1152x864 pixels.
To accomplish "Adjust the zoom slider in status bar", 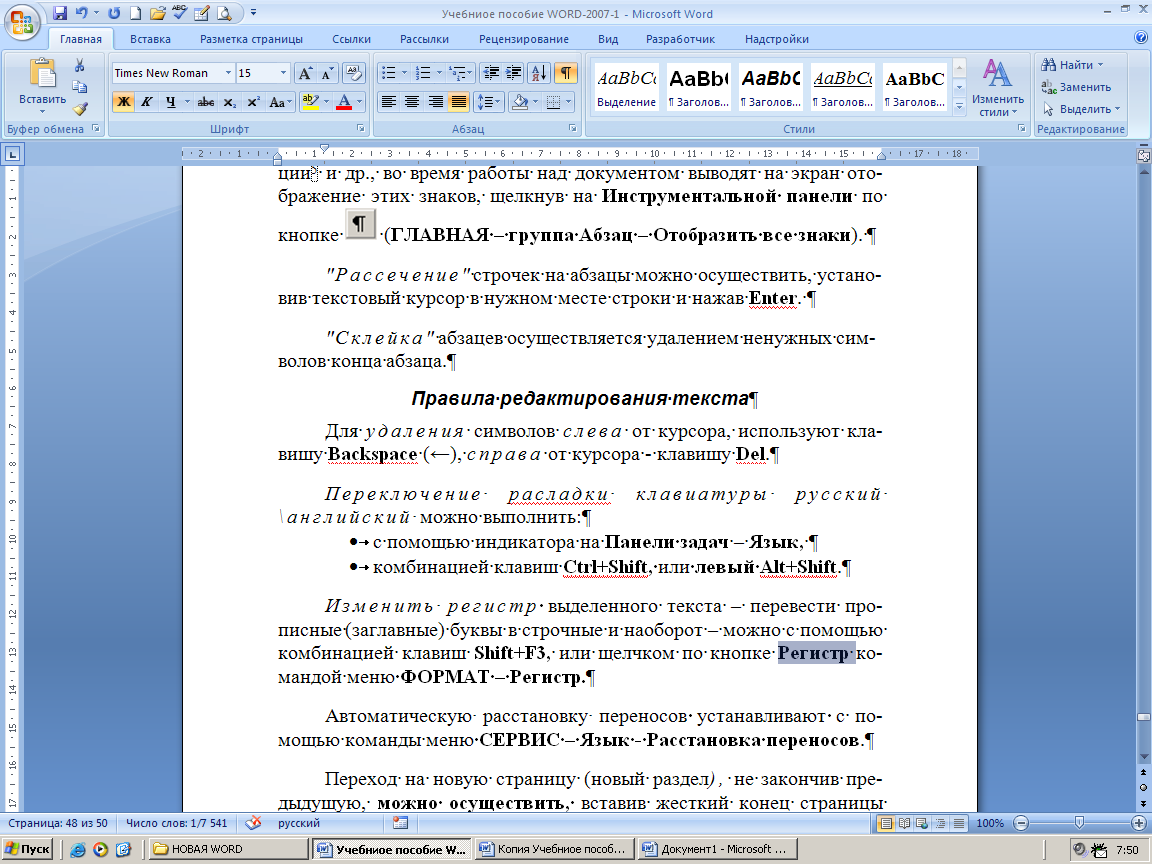I will coord(1079,823).
